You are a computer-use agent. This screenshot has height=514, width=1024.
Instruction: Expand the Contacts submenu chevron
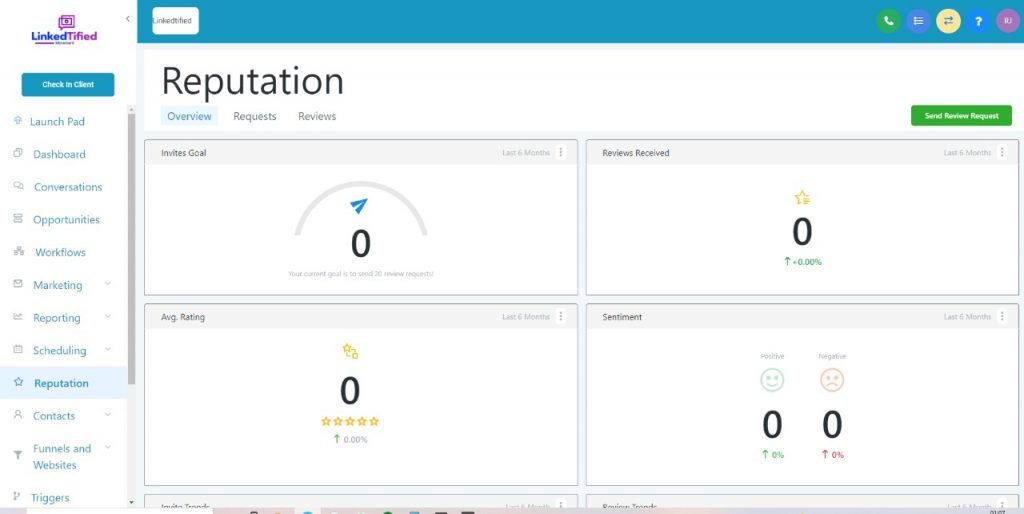pyautogui.click(x=108, y=414)
